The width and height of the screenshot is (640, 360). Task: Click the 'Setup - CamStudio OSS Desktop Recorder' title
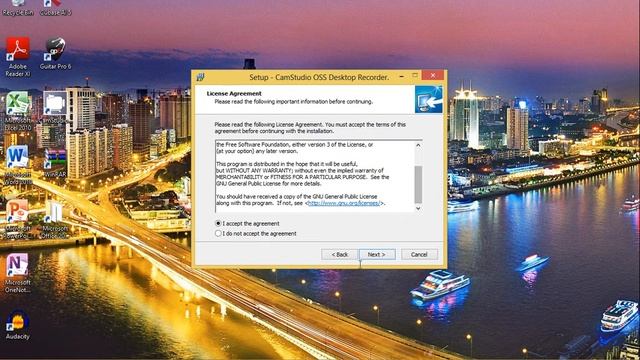click(x=319, y=77)
